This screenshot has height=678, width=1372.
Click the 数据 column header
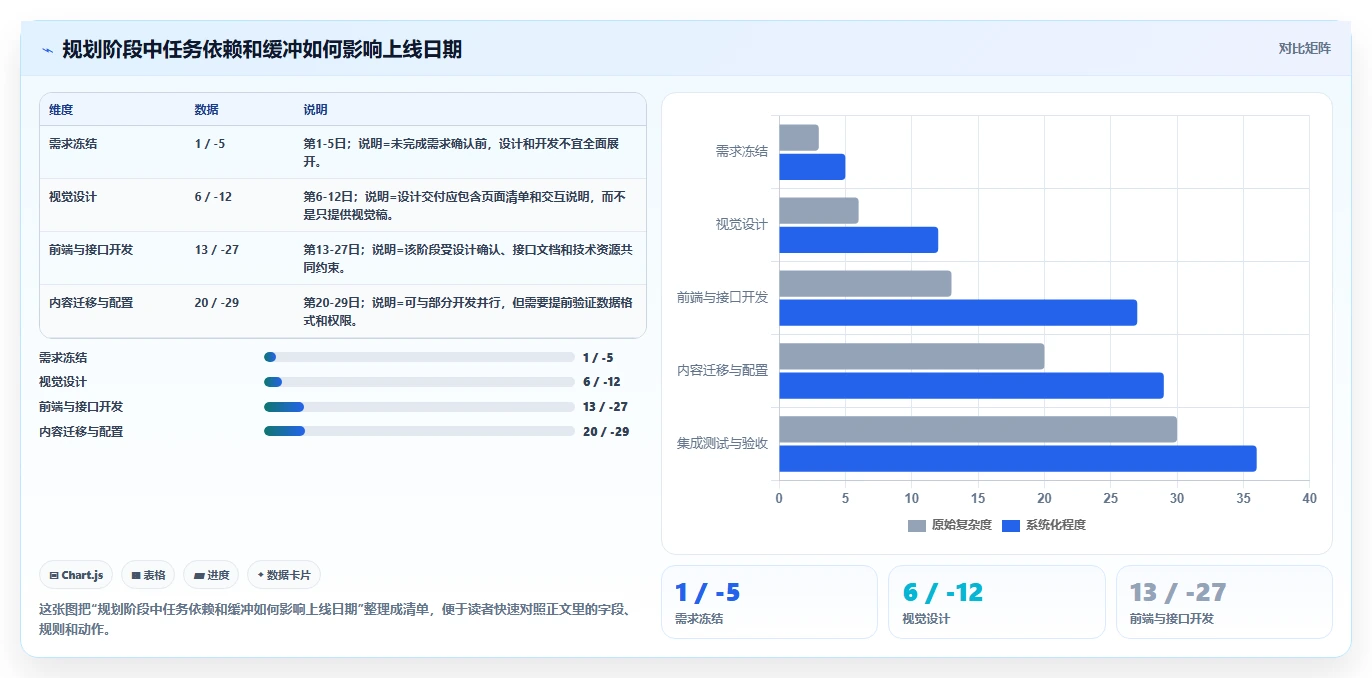click(x=206, y=110)
